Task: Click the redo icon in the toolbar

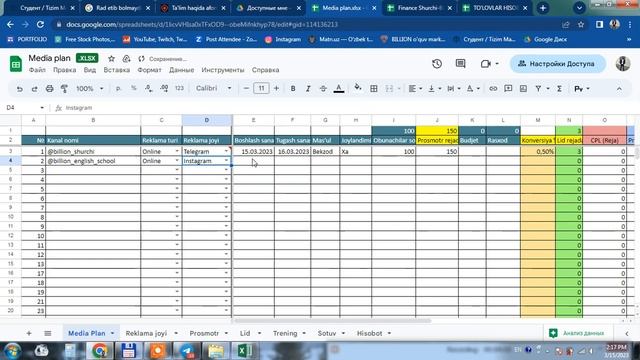Action: [x=34, y=89]
